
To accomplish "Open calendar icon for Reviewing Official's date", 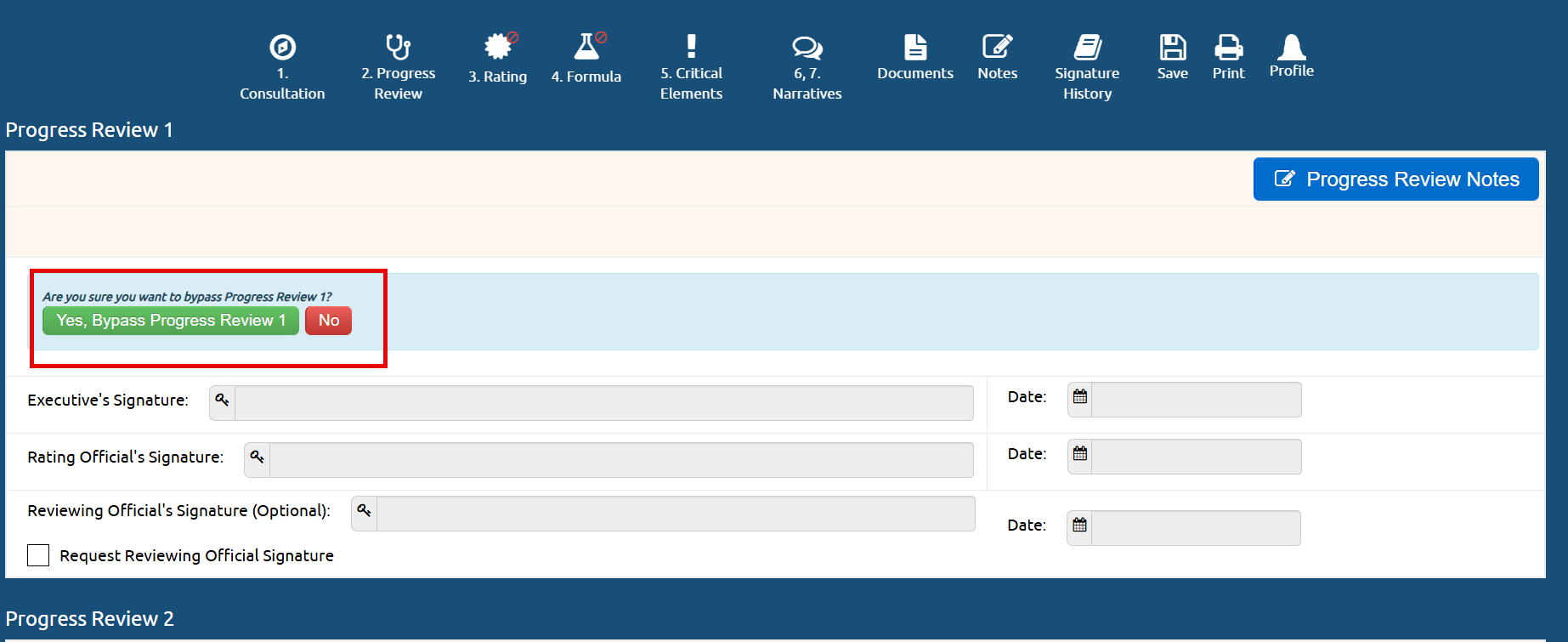I will 1079,525.
